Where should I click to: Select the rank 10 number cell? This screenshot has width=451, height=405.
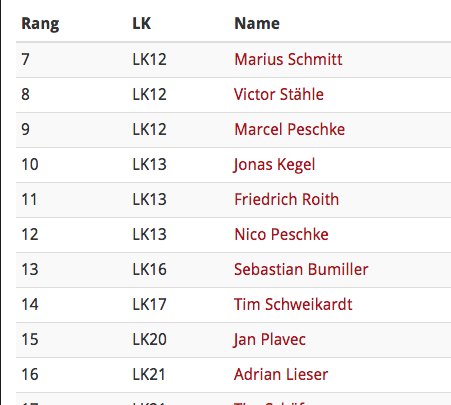[30, 165]
